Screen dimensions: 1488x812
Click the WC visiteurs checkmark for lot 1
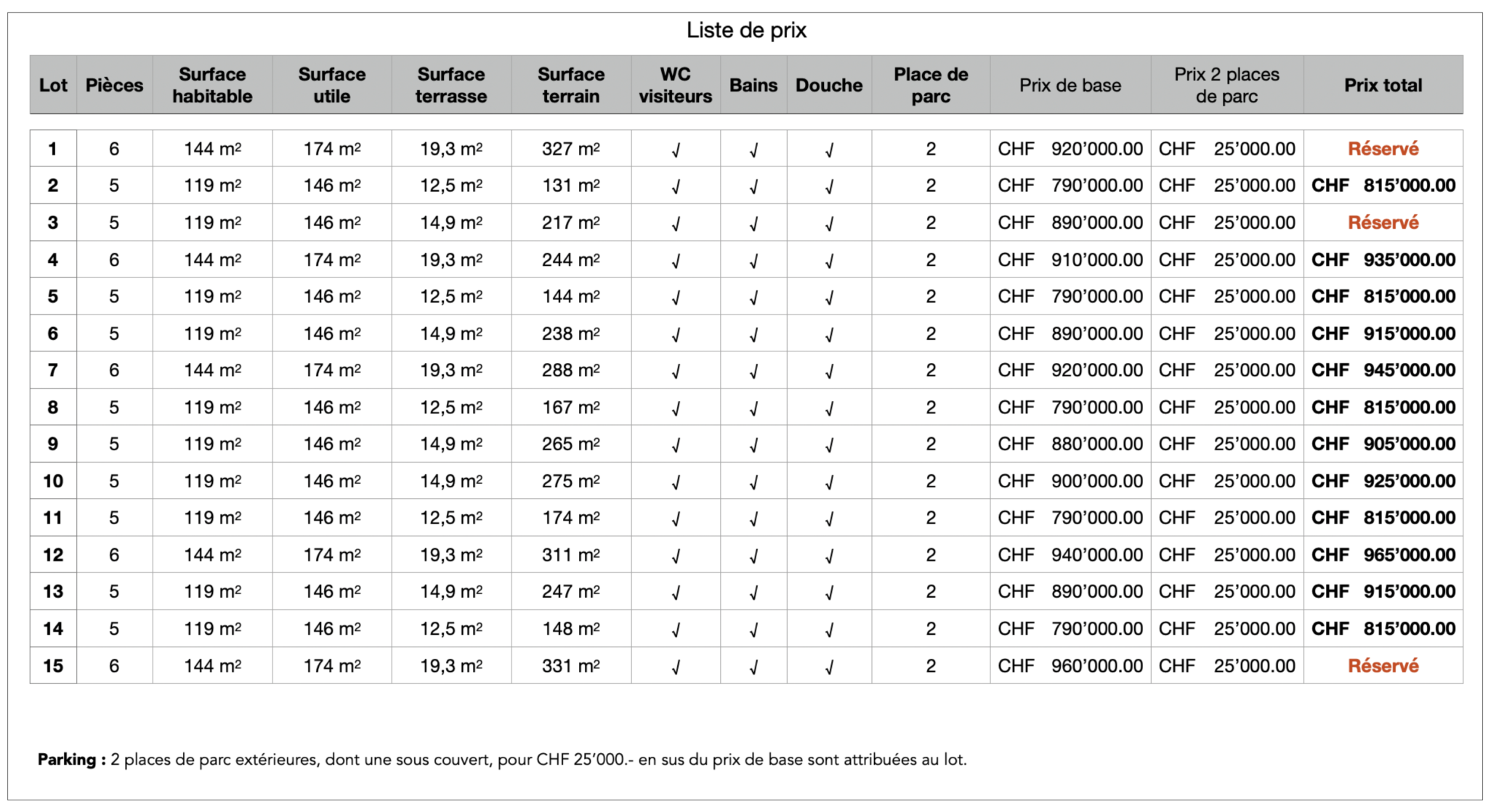[x=676, y=150]
